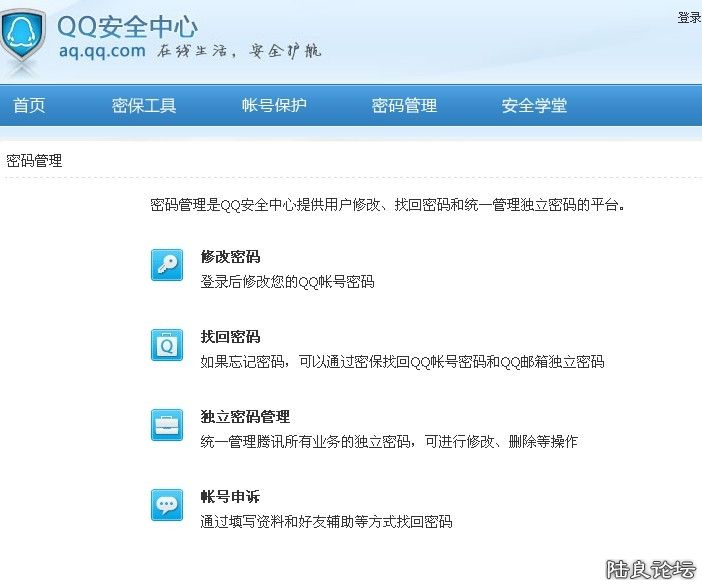Open the 密保工具 navigation menu
The image size is (702, 585).
pos(144,106)
